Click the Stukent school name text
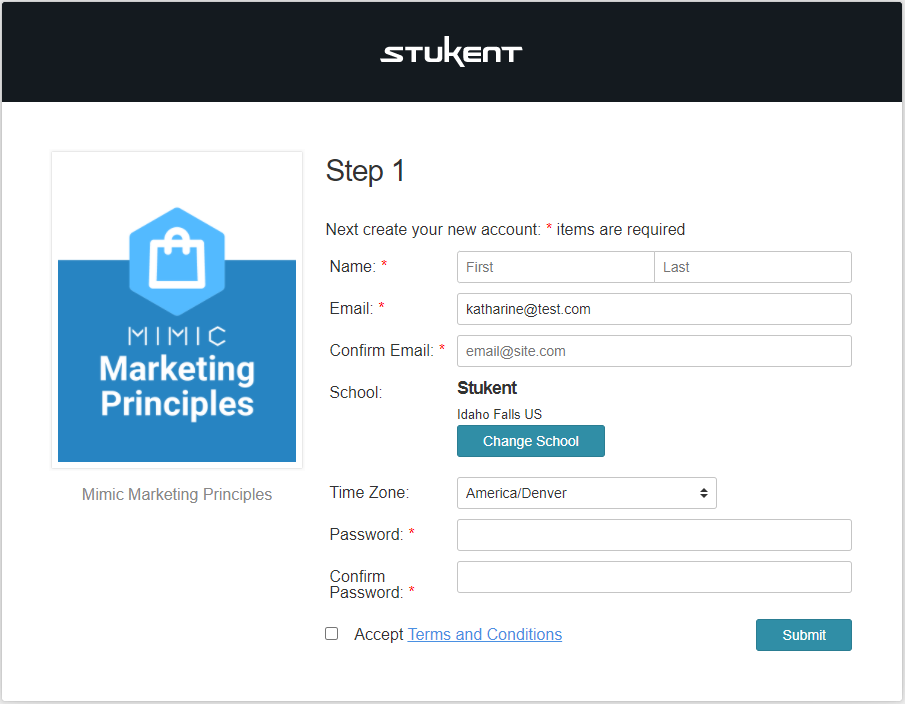Viewport: 905px width, 704px height. click(487, 388)
